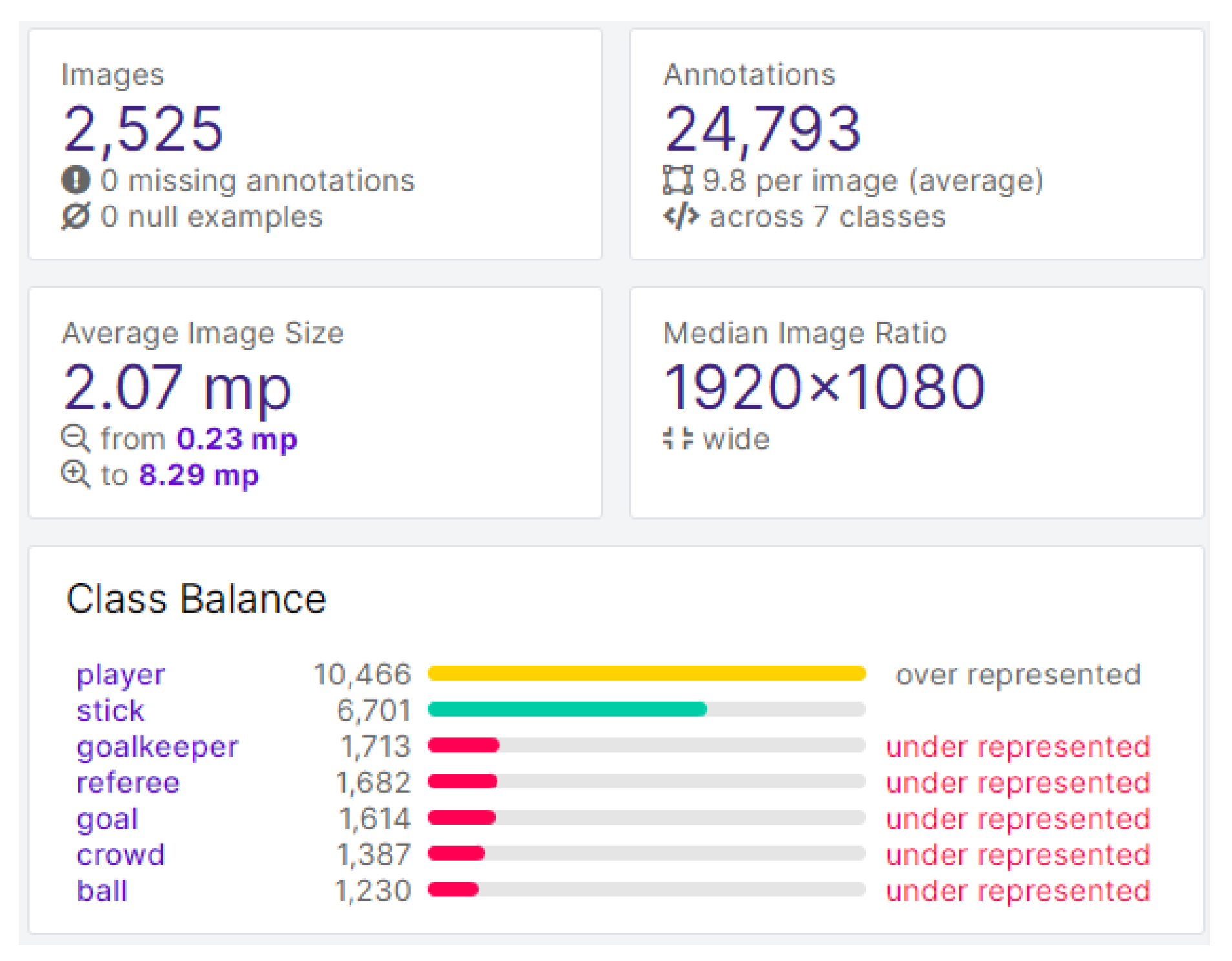Click the 0.23 mp minimum size link

(236, 439)
